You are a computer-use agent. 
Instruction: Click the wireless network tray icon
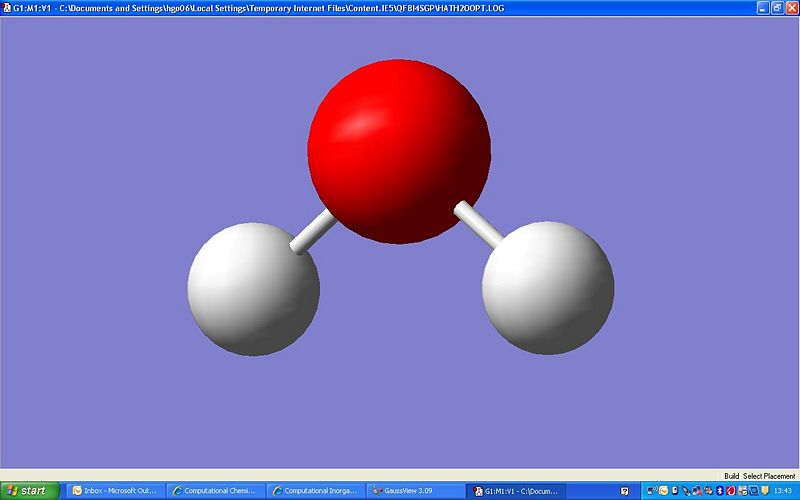[652, 491]
